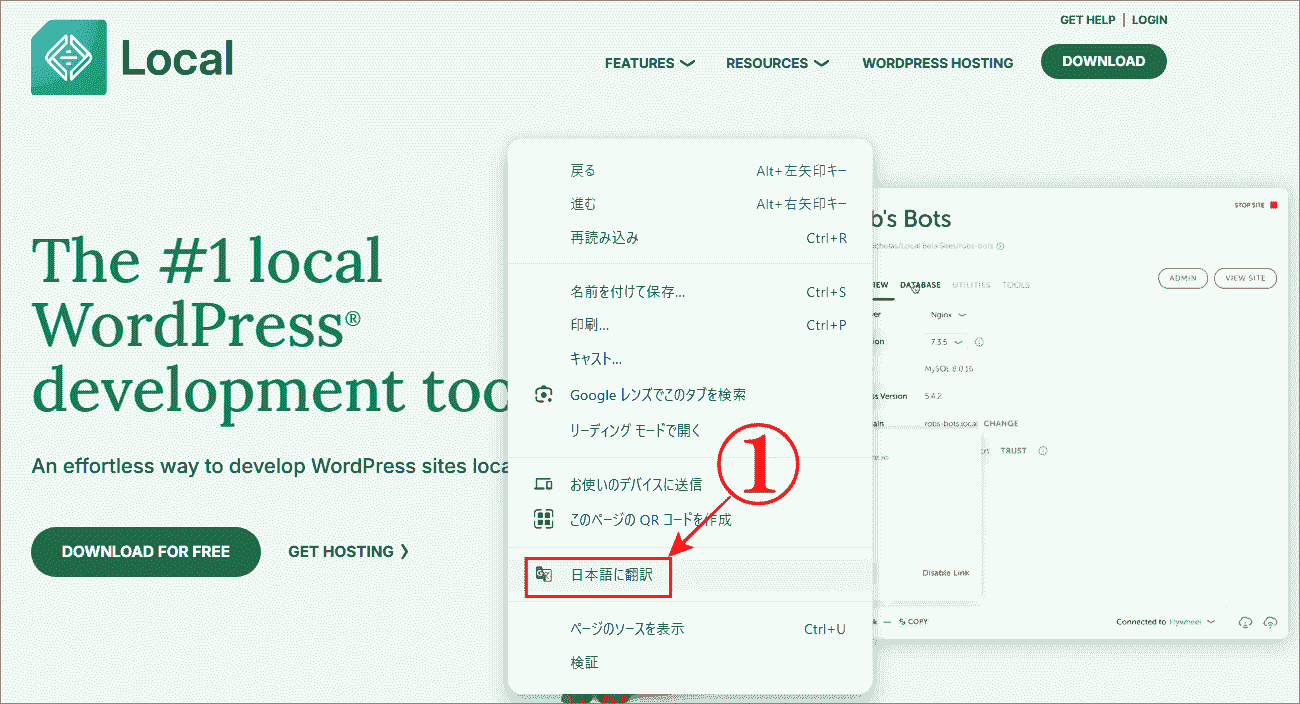Click the cloud push-upload icon

tap(1270, 622)
